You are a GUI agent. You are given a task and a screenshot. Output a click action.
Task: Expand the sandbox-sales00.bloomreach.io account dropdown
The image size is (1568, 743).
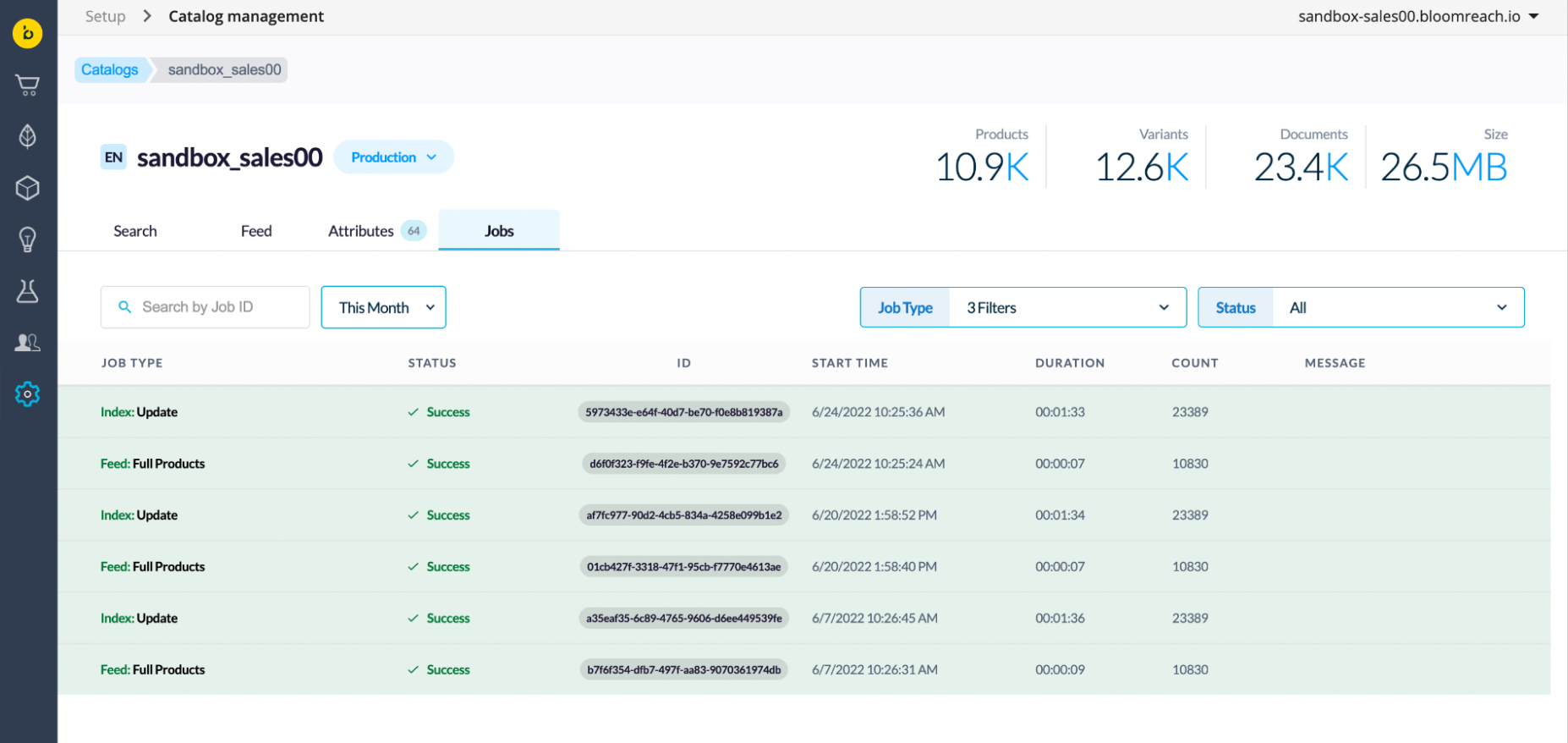pos(1418,16)
